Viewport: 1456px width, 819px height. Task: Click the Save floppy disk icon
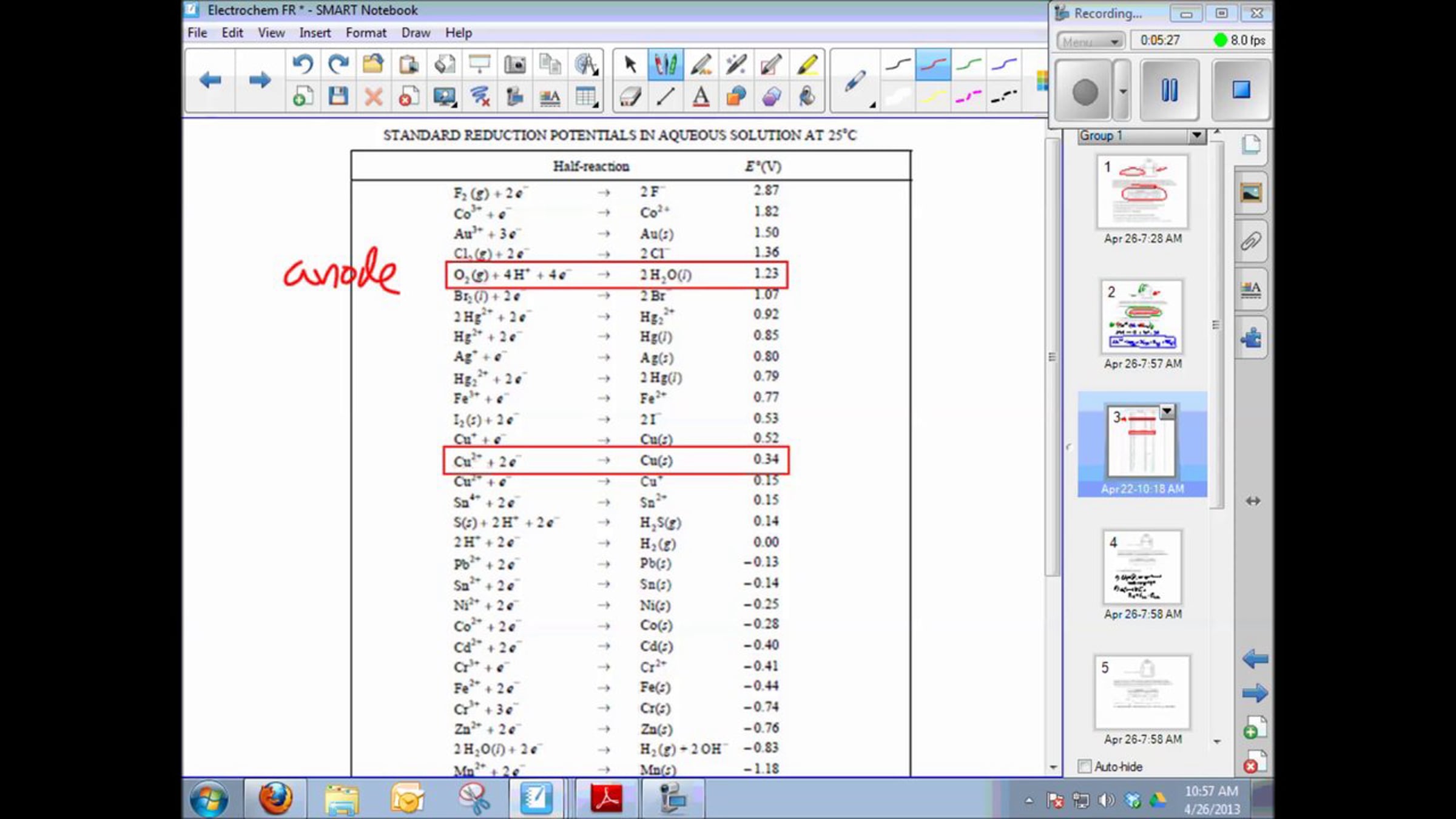338,97
